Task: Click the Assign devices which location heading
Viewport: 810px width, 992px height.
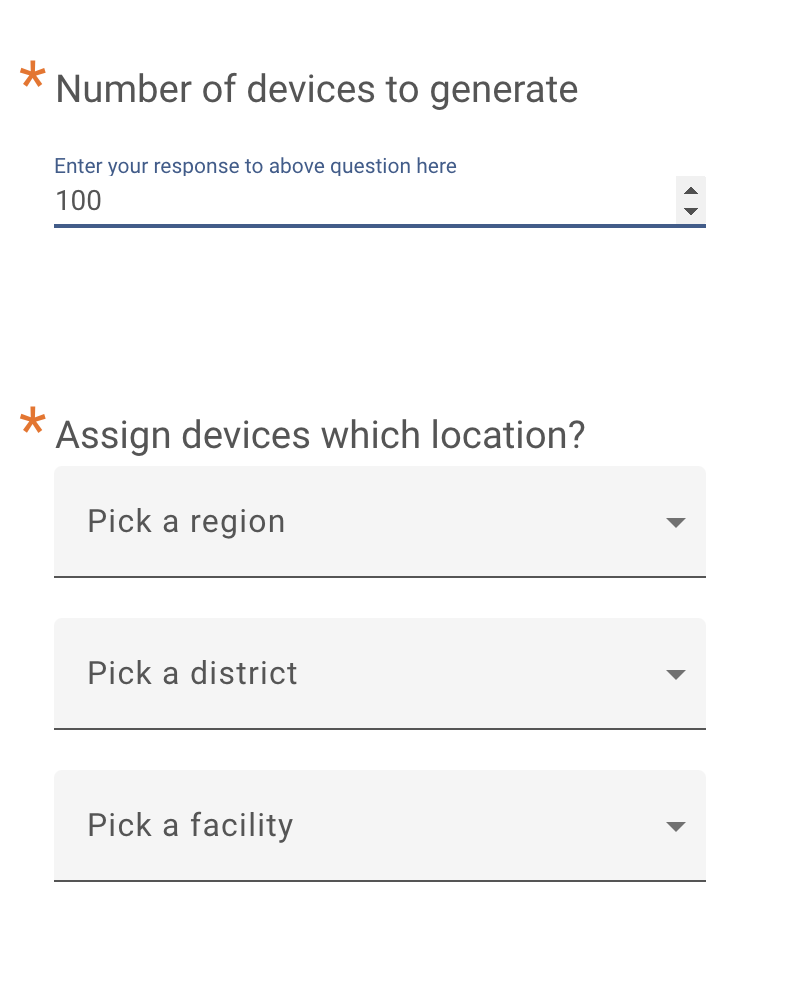Action: (x=320, y=435)
